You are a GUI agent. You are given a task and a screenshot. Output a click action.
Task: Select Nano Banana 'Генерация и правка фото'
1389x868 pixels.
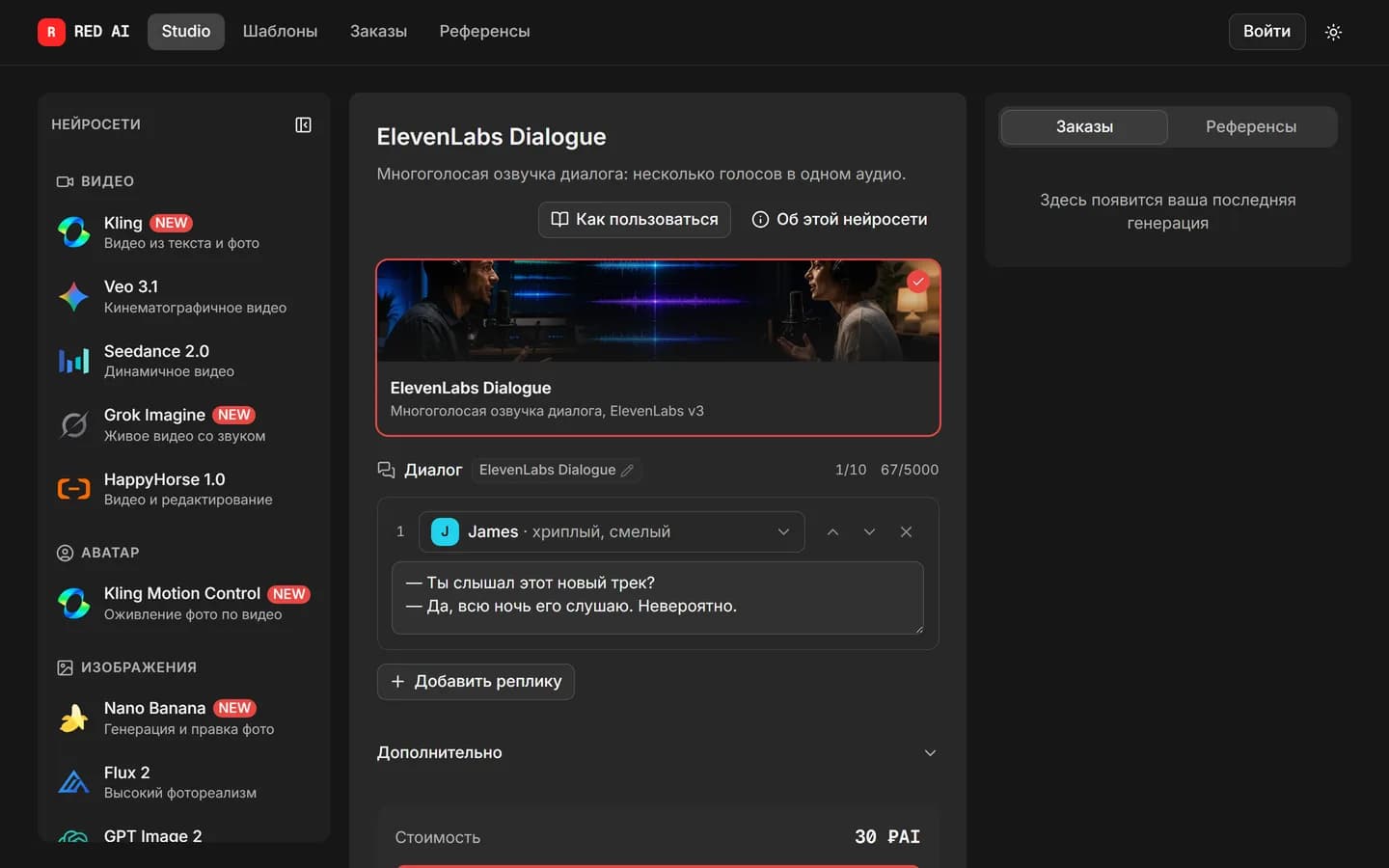tap(183, 718)
